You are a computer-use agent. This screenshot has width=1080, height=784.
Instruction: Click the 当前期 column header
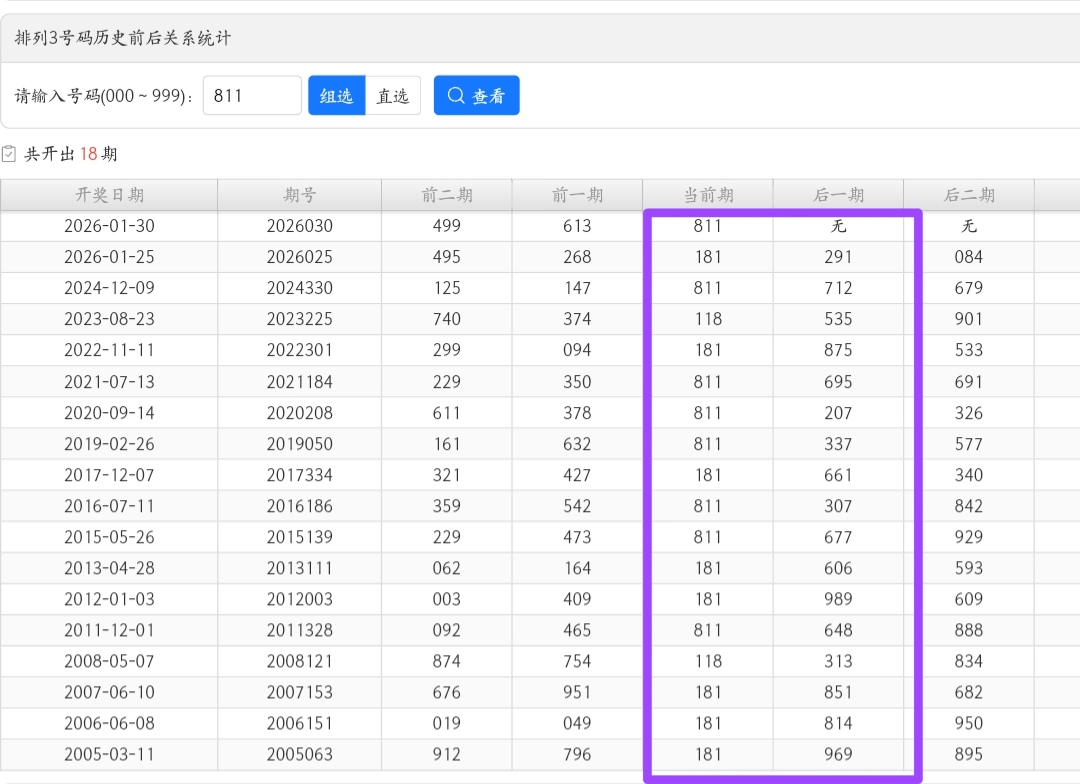point(707,195)
